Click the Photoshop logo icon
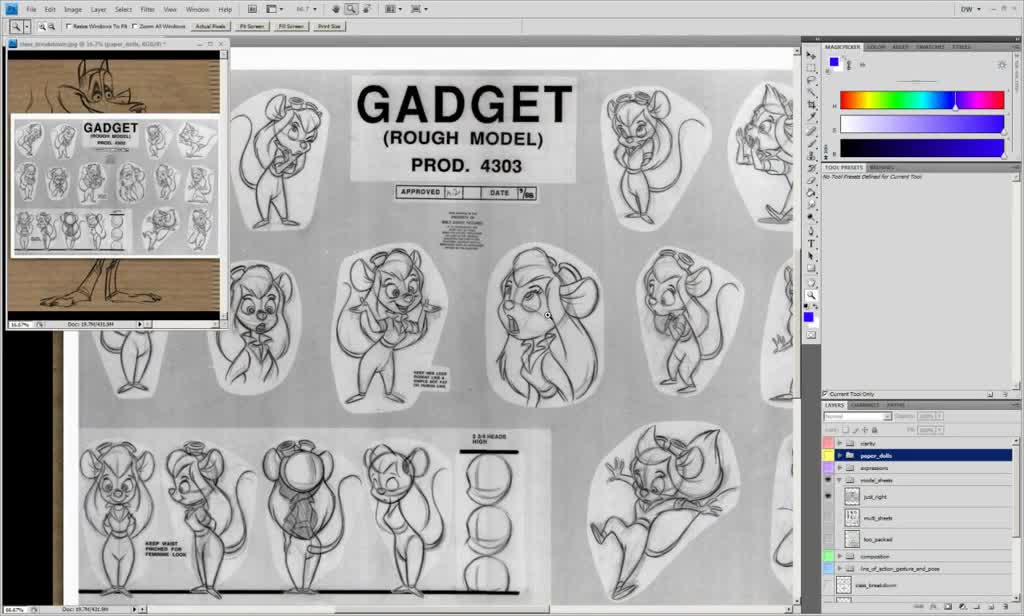This screenshot has width=1024, height=616. [x=11, y=9]
